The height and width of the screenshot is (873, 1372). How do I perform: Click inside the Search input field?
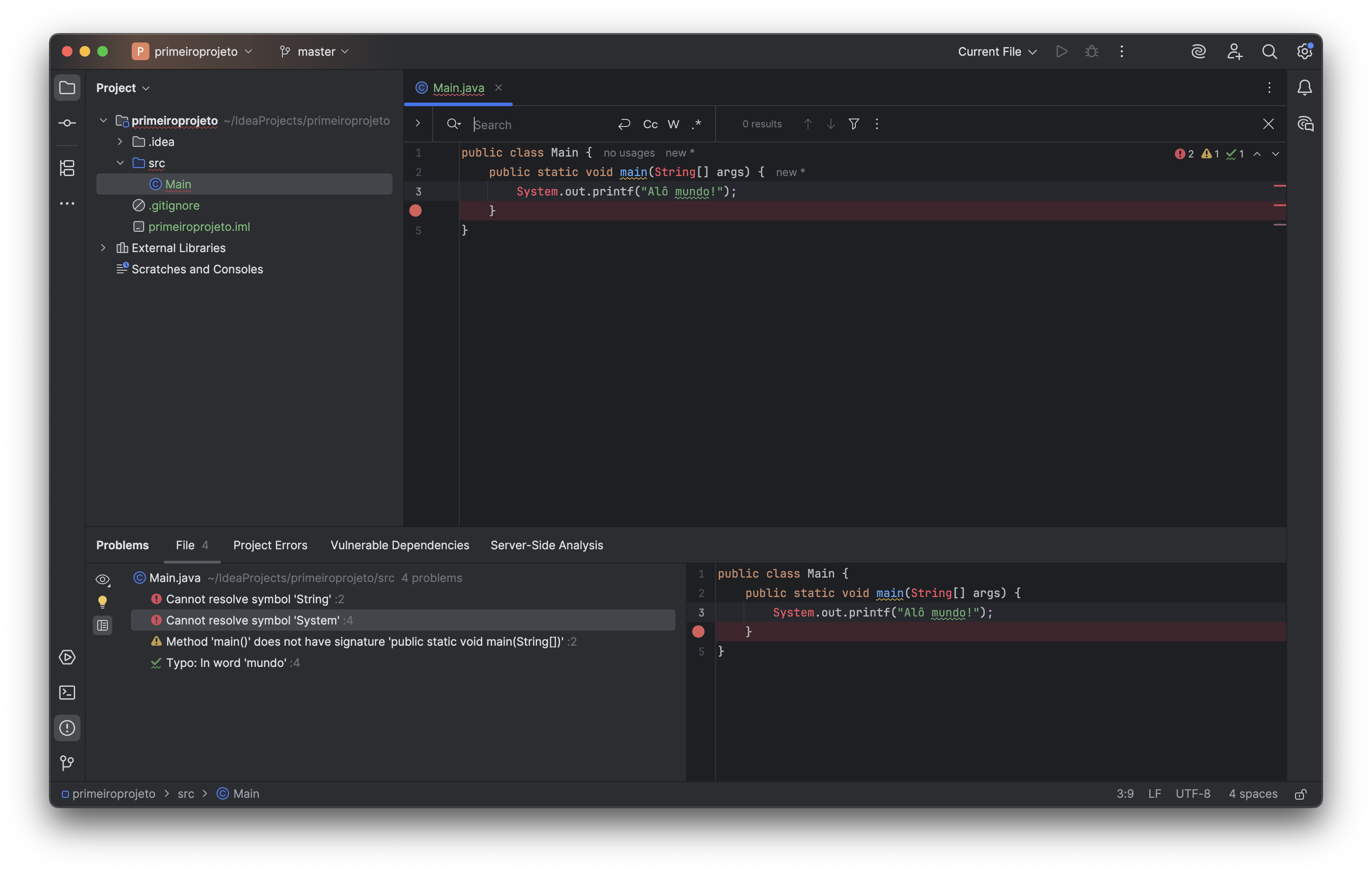[x=541, y=124]
